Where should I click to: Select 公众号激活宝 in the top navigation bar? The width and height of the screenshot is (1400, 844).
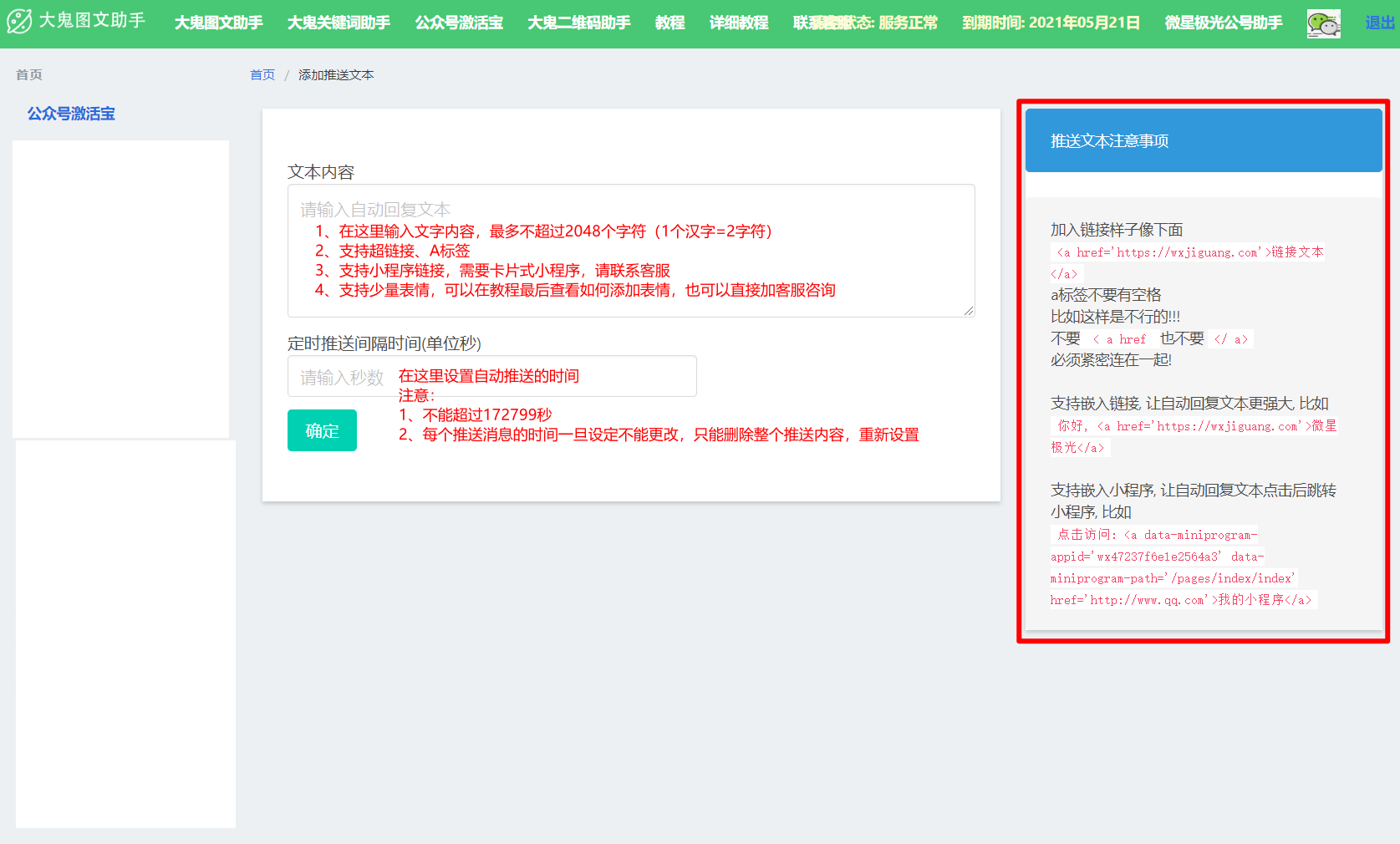[459, 23]
